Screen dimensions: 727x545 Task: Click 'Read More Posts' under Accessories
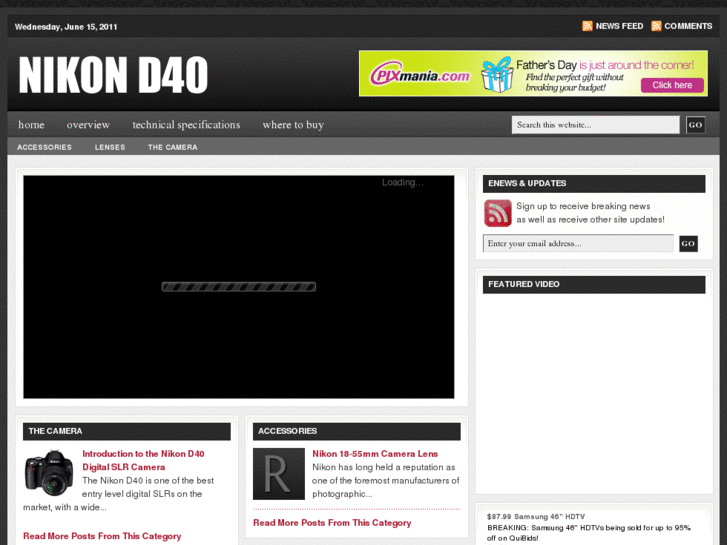[x=332, y=523]
